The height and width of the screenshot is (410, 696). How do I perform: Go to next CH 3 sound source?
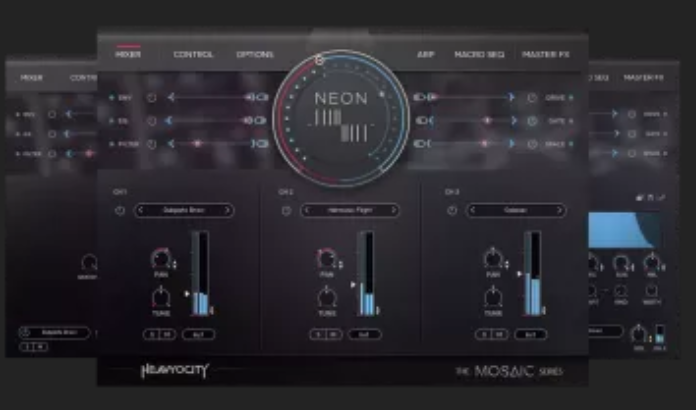point(559,210)
